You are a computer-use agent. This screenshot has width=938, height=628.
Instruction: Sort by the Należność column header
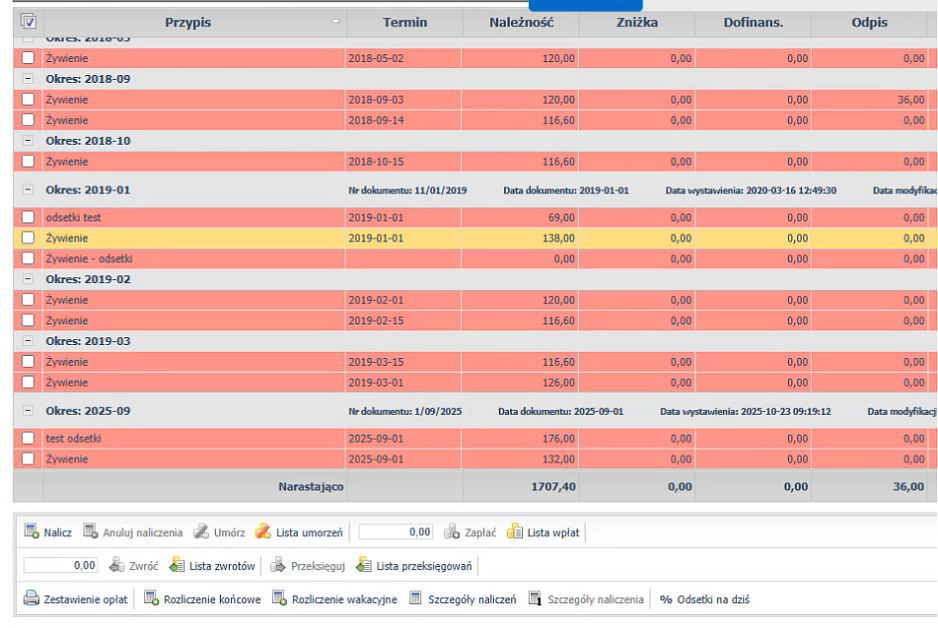(x=521, y=22)
